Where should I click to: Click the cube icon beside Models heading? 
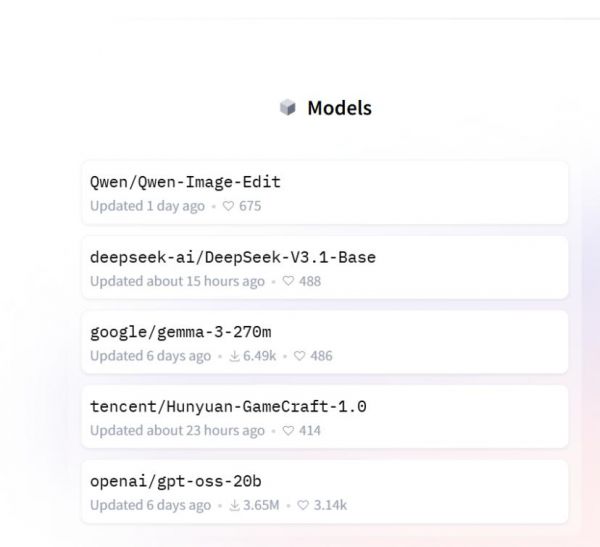(x=288, y=108)
